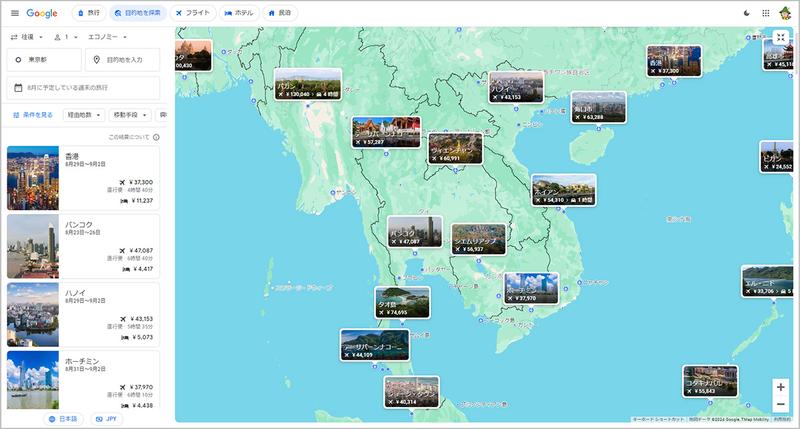Viewport: 800px width, 429px height.
Task: Expand the 移動手段 travel mode filter
Action: [x=130, y=115]
